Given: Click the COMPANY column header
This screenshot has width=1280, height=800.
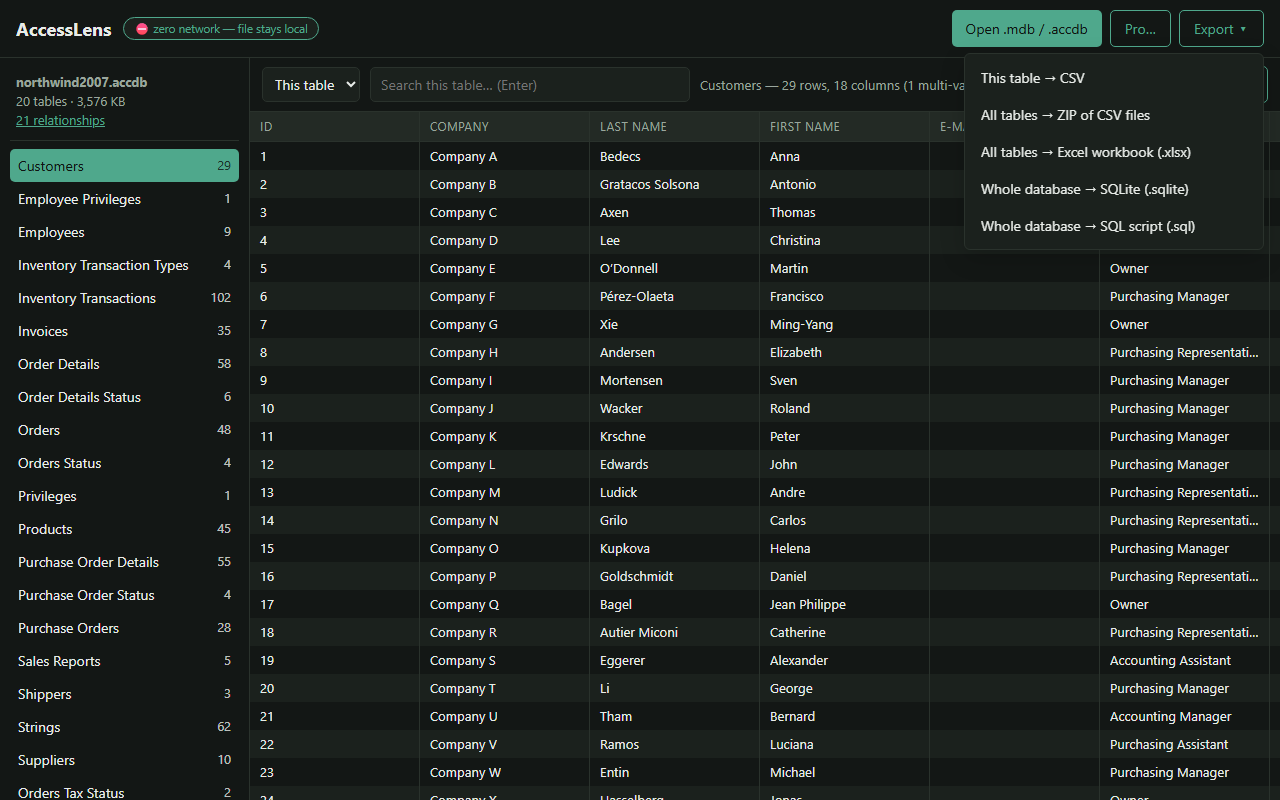Looking at the screenshot, I should [x=505, y=127].
